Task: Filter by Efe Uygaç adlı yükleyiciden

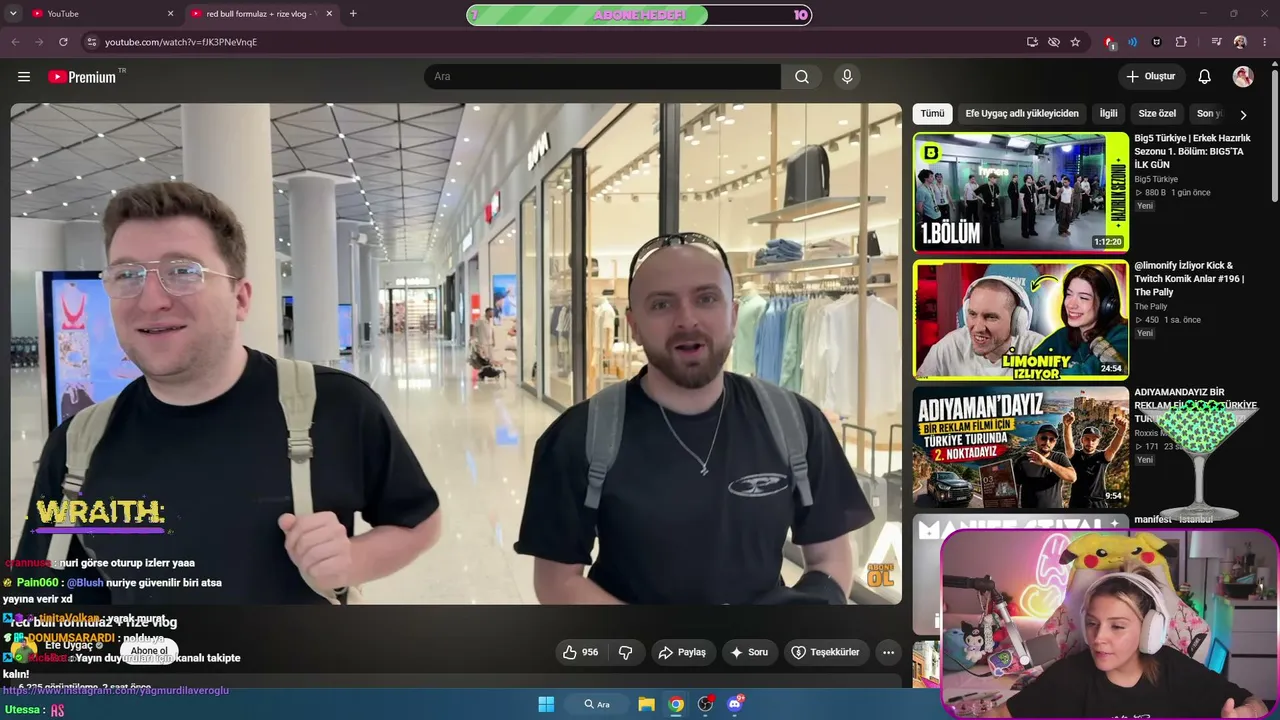Action: click(x=1022, y=114)
